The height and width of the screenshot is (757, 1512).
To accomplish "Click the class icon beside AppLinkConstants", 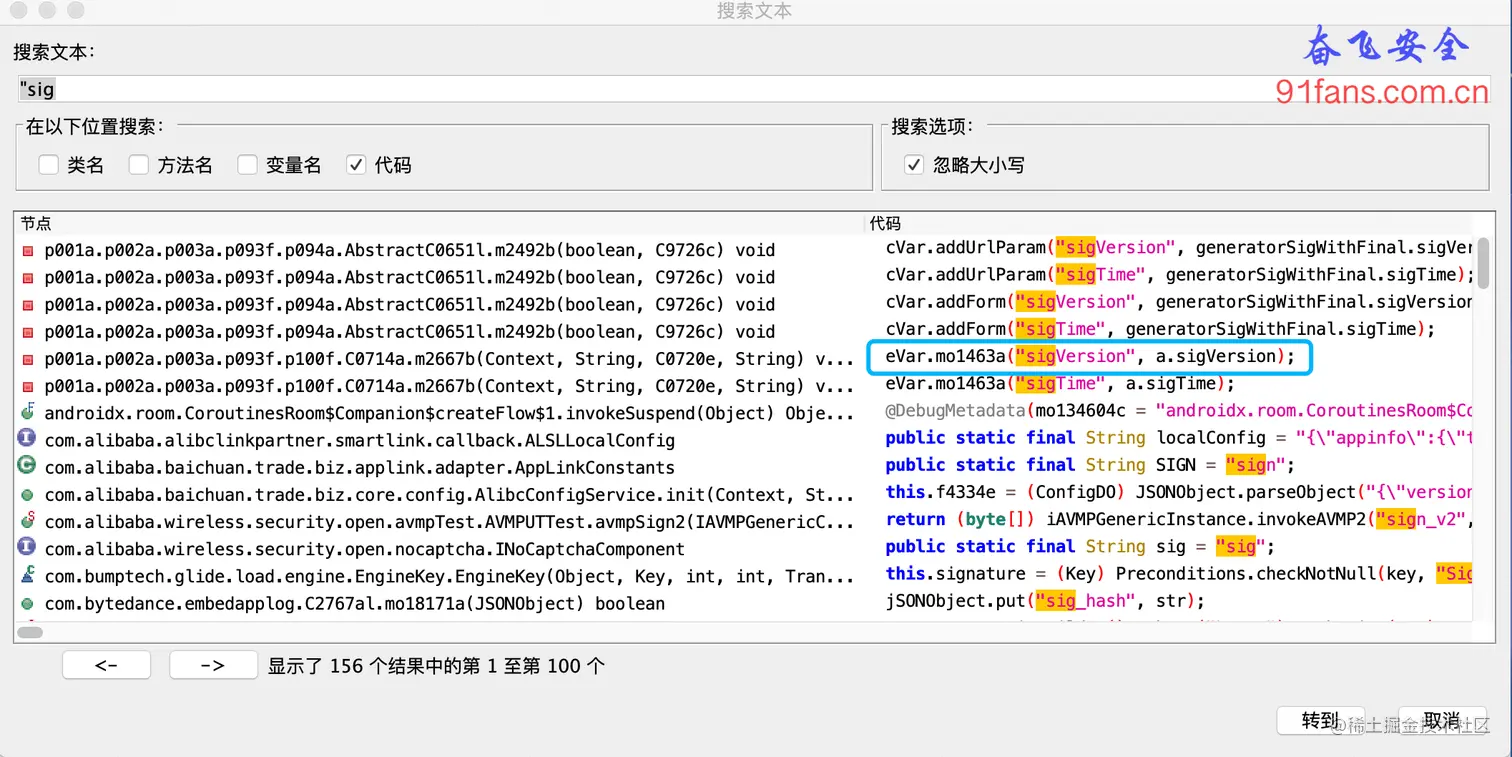I will tap(27, 466).
